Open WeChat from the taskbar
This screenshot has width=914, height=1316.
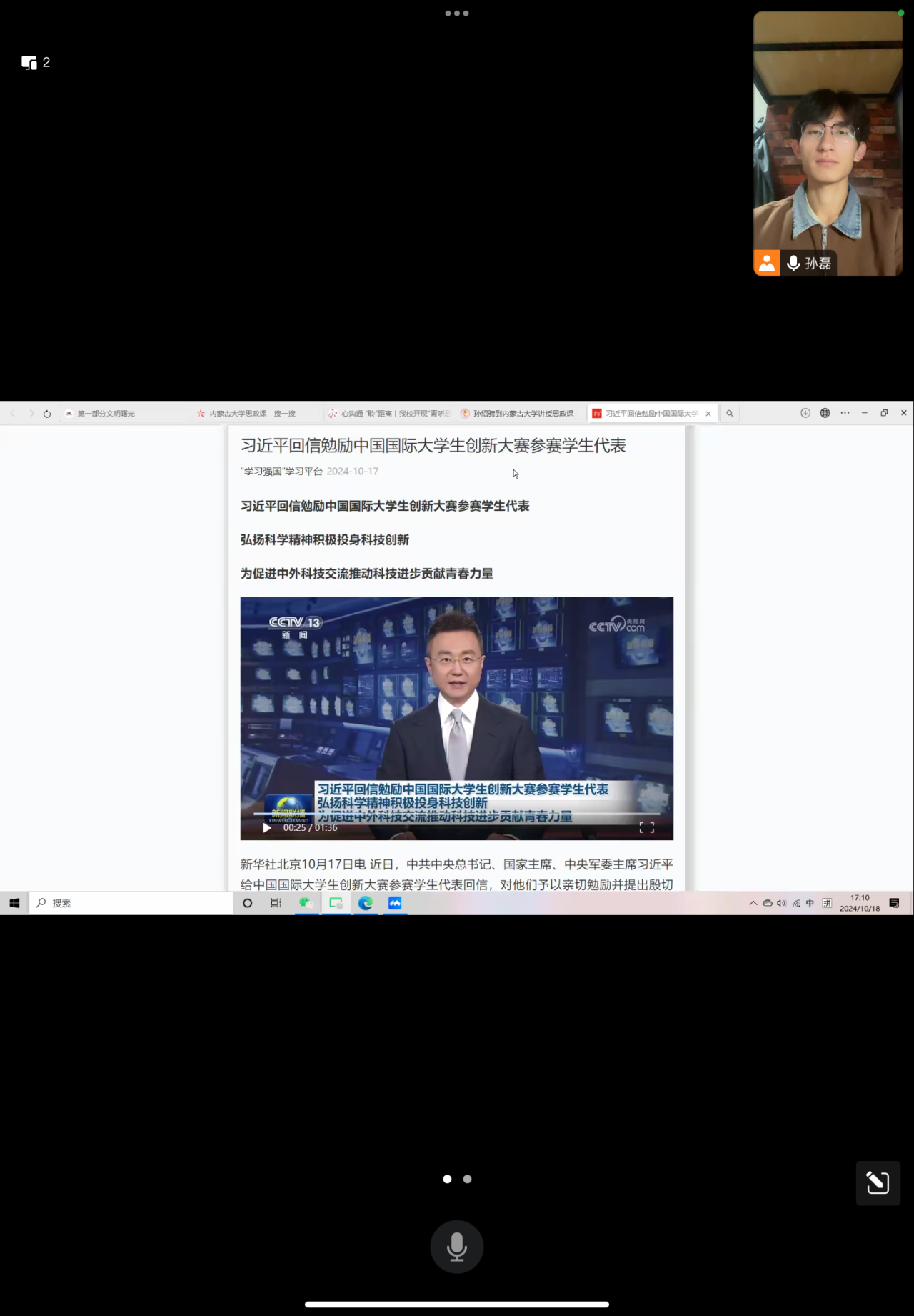click(x=306, y=903)
